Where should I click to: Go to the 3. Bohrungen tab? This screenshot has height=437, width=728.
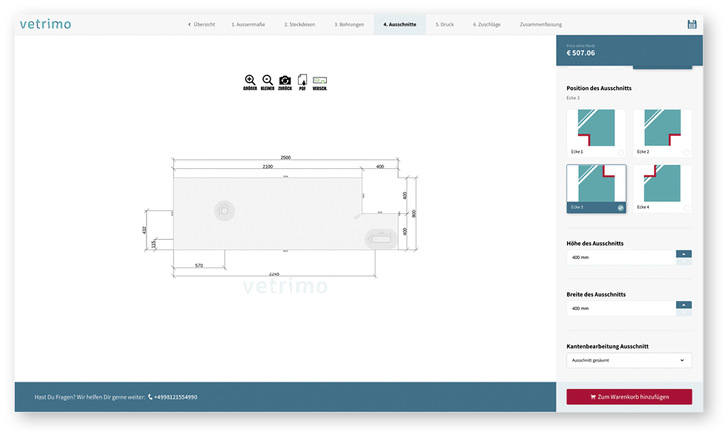(x=349, y=24)
